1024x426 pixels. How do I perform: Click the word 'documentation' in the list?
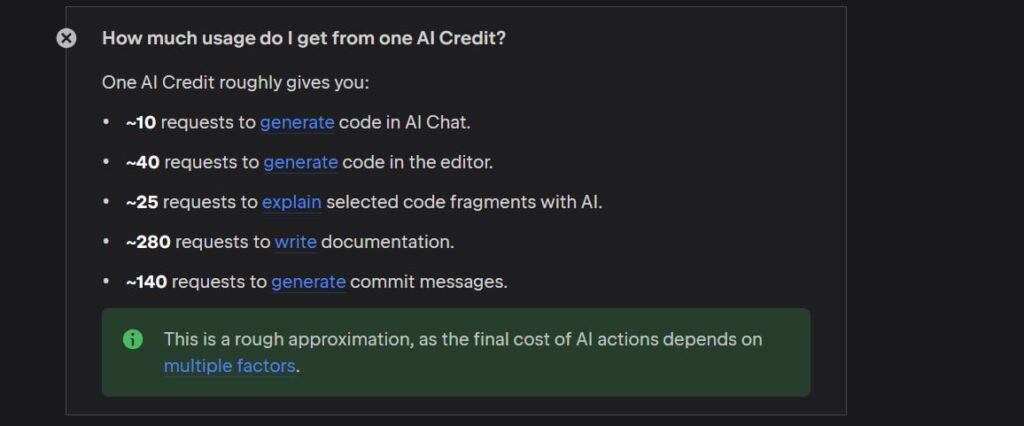click(x=387, y=242)
